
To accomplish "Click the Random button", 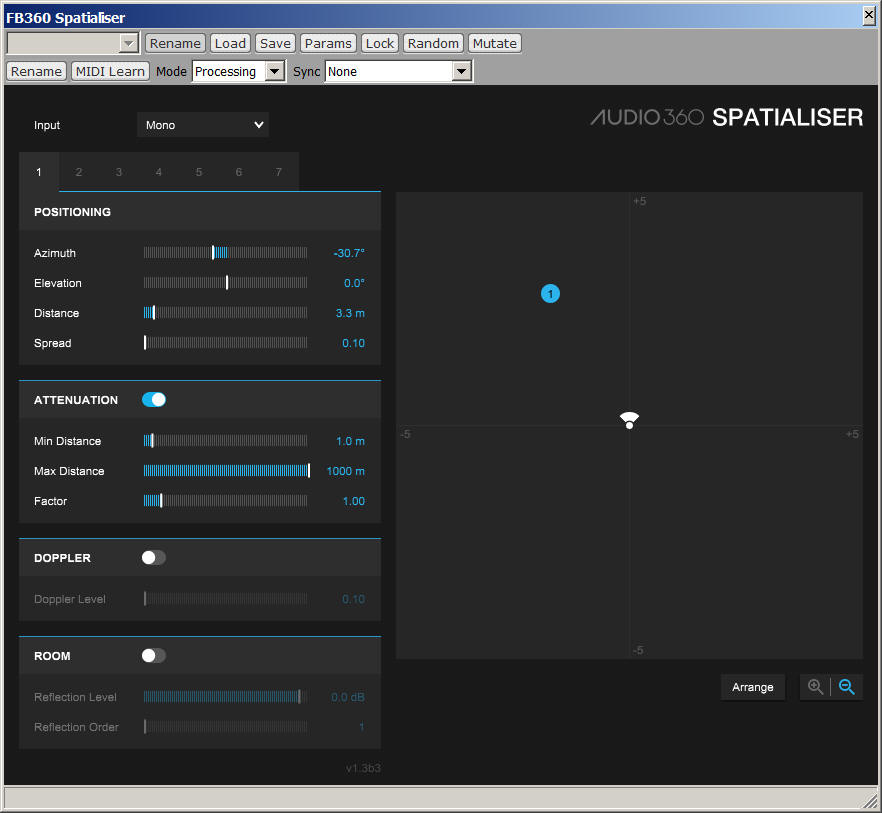I will click(x=433, y=43).
